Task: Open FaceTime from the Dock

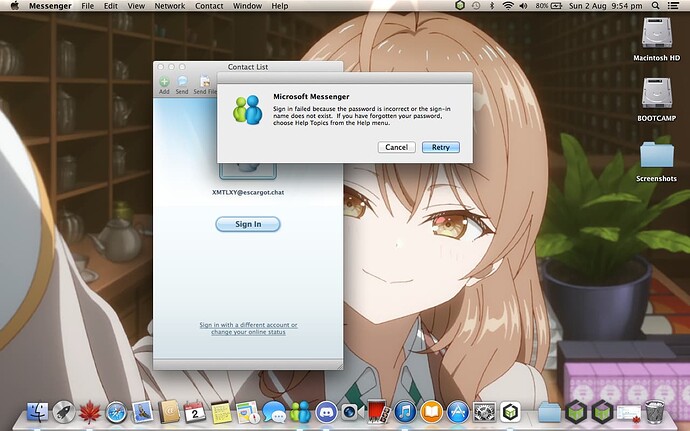Action: point(352,413)
